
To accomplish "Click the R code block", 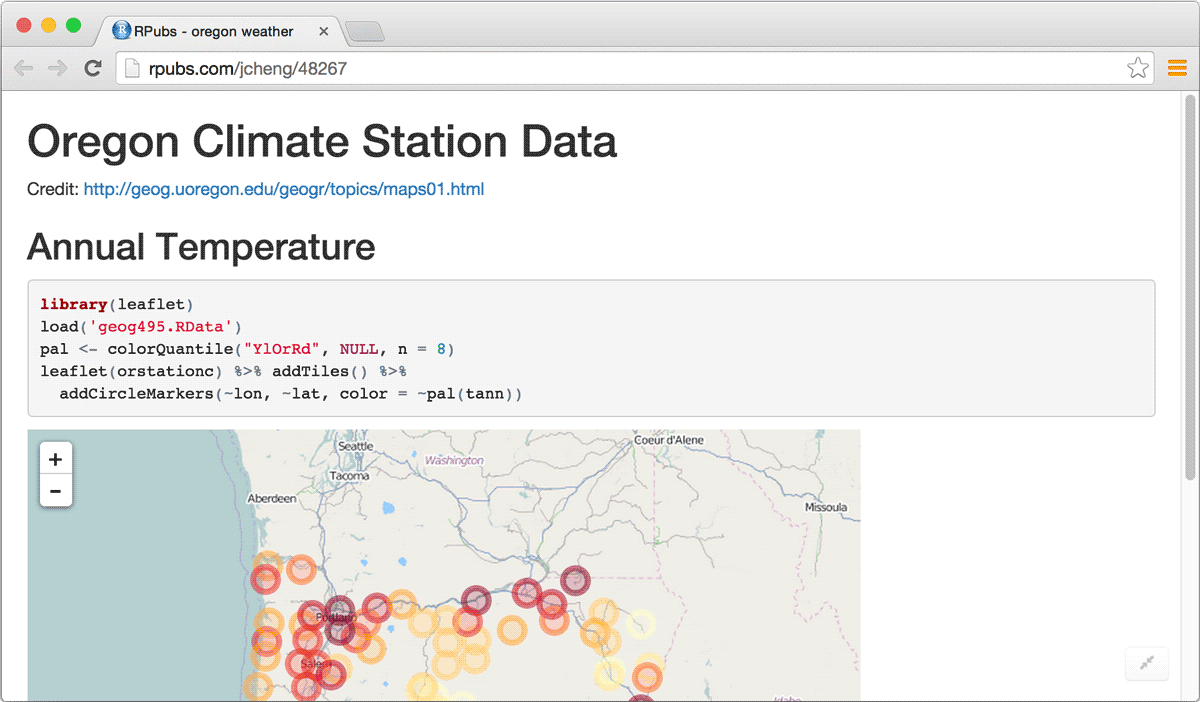I will (590, 348).
